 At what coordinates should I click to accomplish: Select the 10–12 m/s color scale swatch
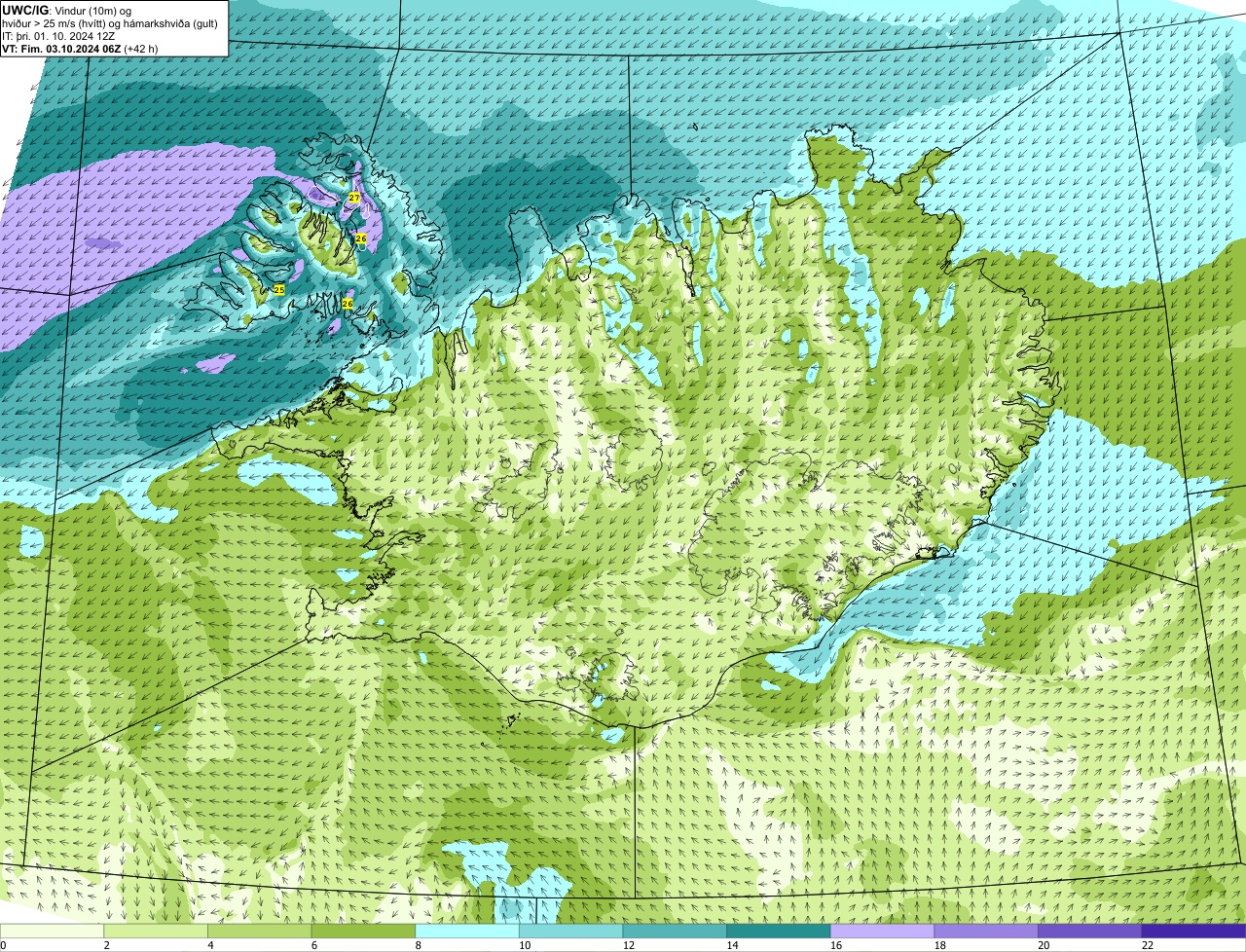(x=570, y=931)
